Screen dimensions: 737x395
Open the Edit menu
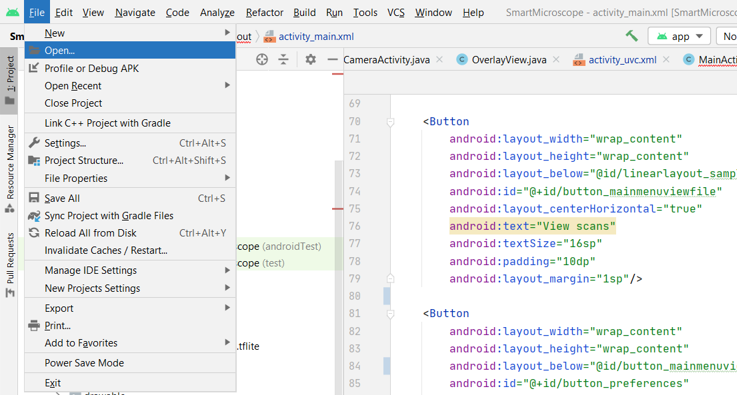tap(63, 12)
